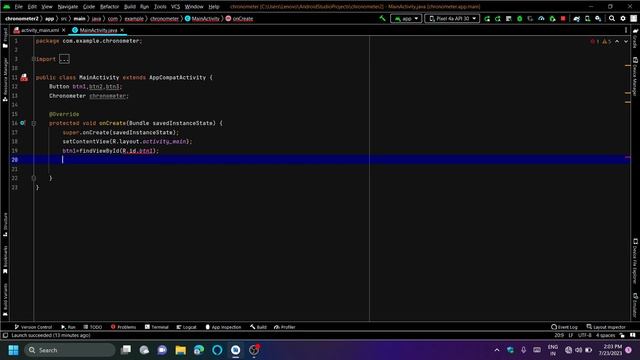Open the Build menu
Screen dimensions: 640x360
(x=130, y=7)
